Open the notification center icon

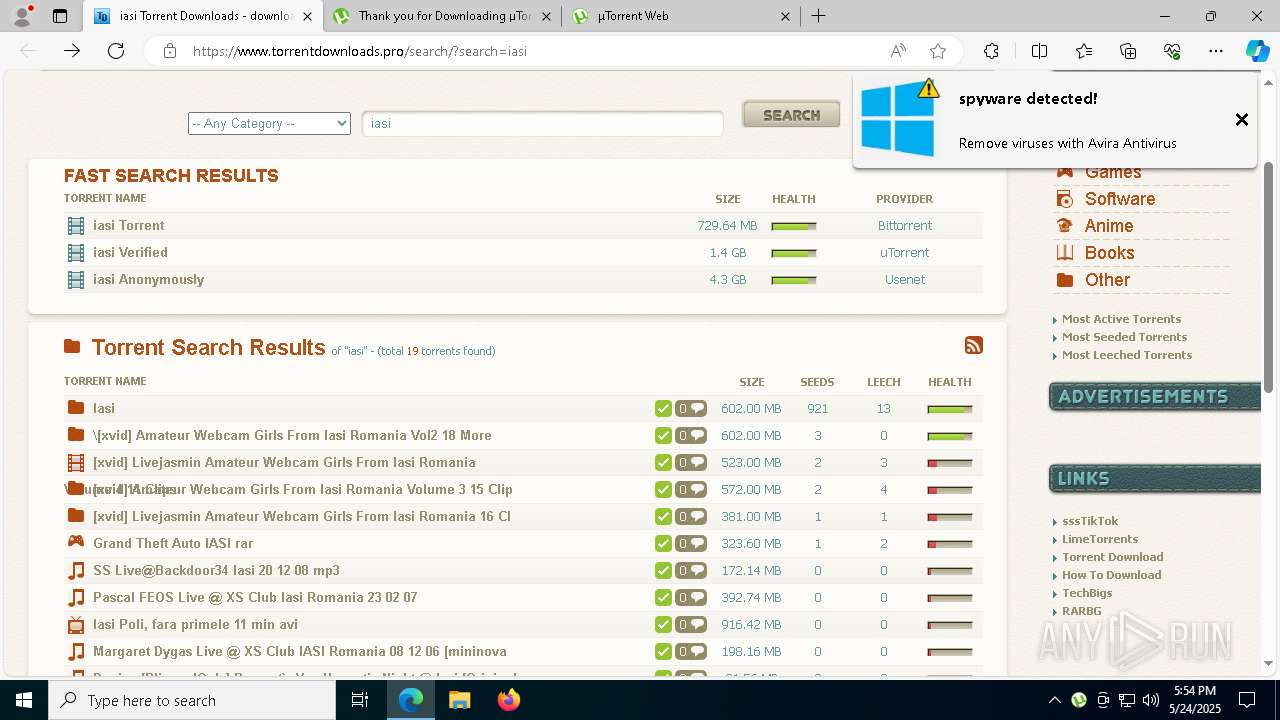pos(1247,700)
